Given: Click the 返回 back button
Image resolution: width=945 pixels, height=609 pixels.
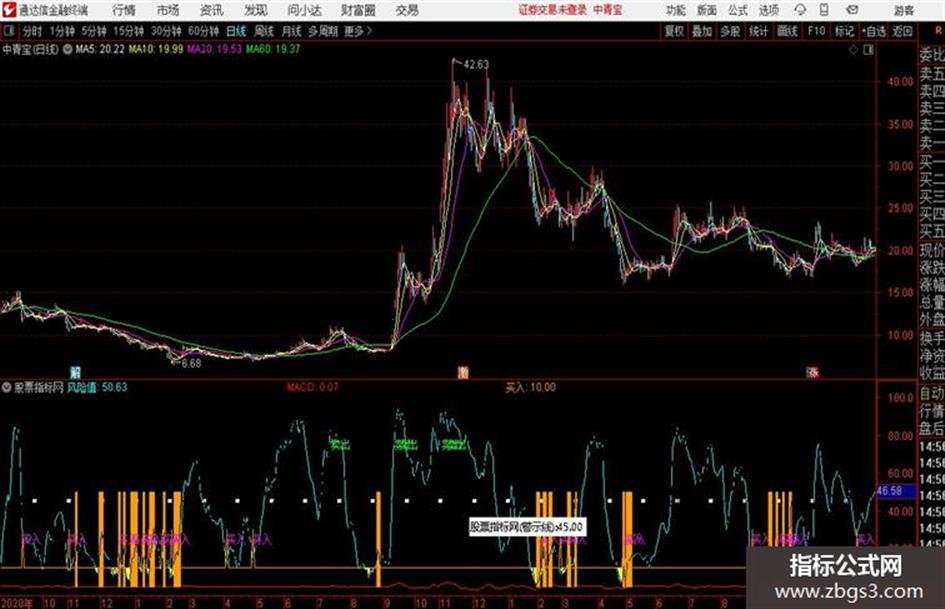Looking at the screenshot, I should click(902, 31).
